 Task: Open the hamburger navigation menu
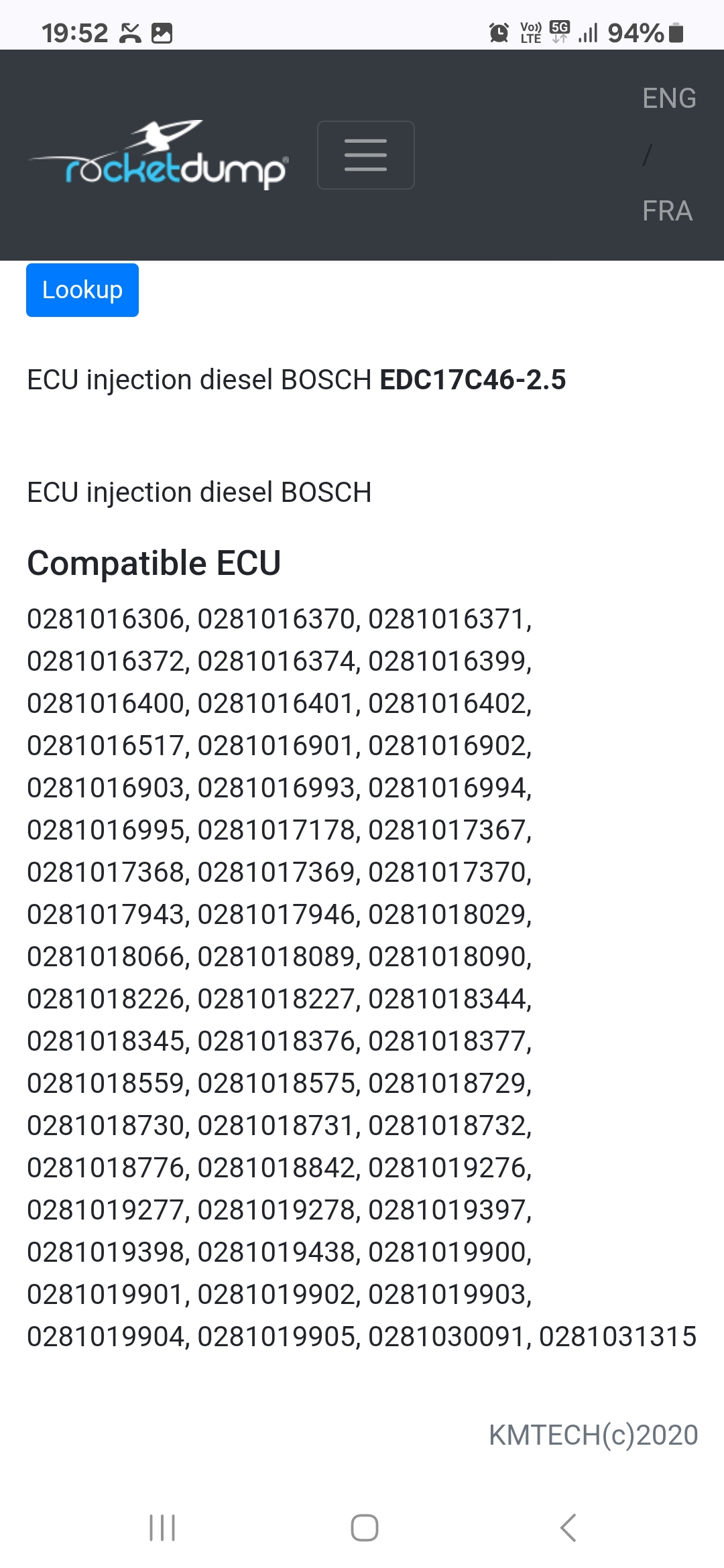coord(365,155)
